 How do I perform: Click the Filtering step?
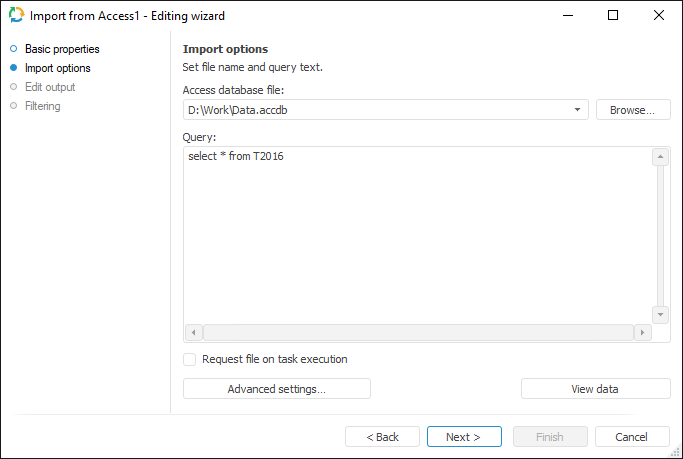(x=42, y=106)
